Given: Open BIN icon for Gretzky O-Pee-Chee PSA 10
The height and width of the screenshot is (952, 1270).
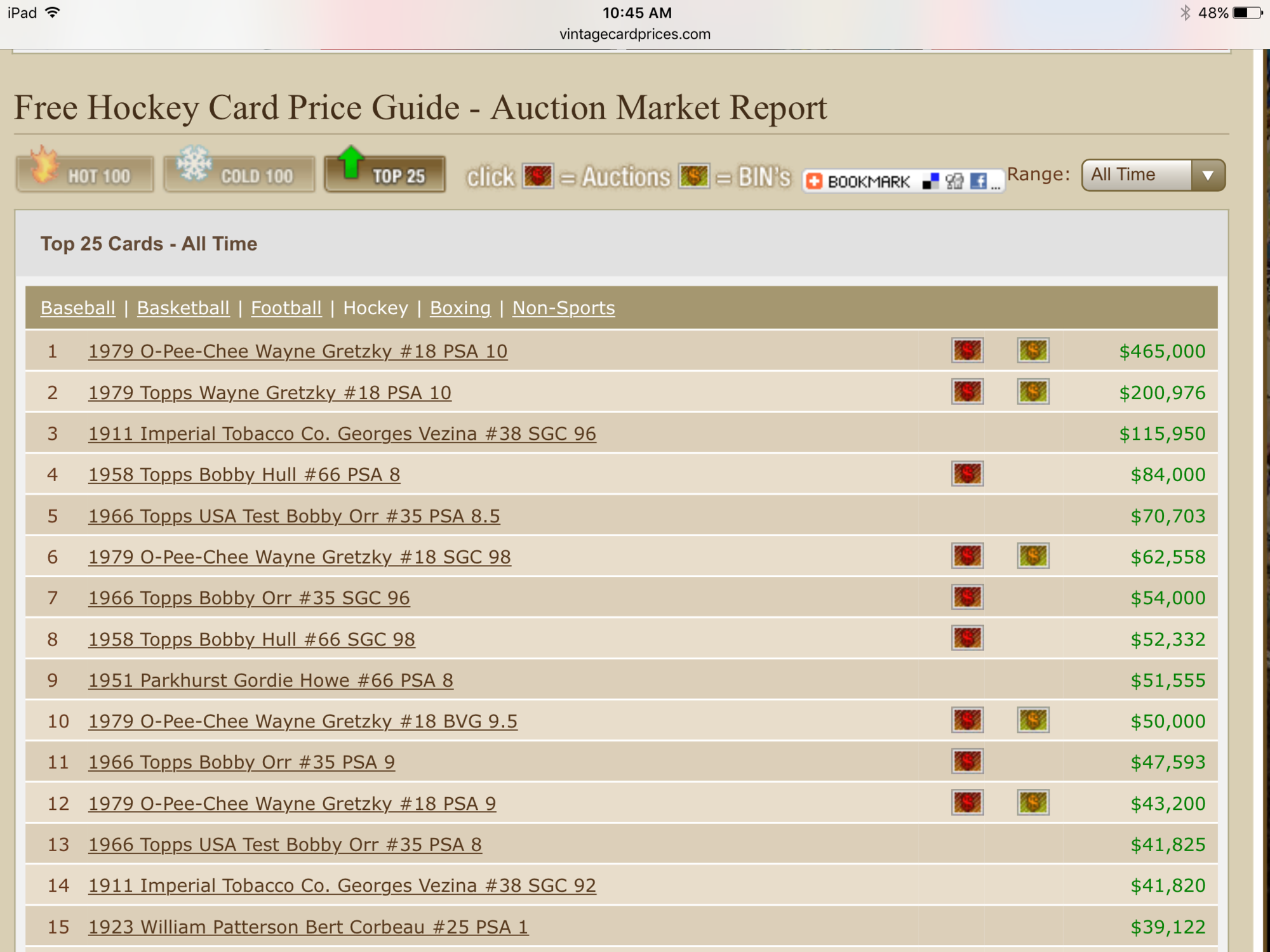Looking at the screenshot, I should click(x=1033, y=350).
